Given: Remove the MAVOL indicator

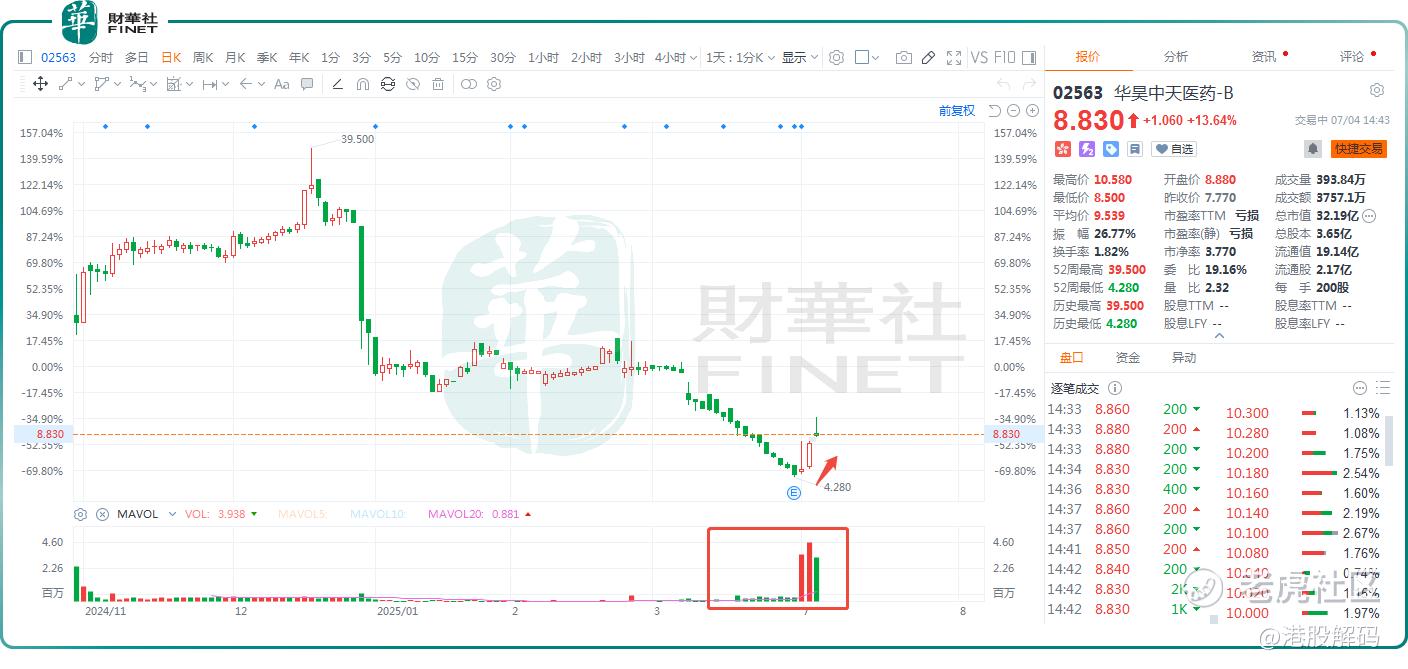Looking at the screenshot, I should coord(102,514).
